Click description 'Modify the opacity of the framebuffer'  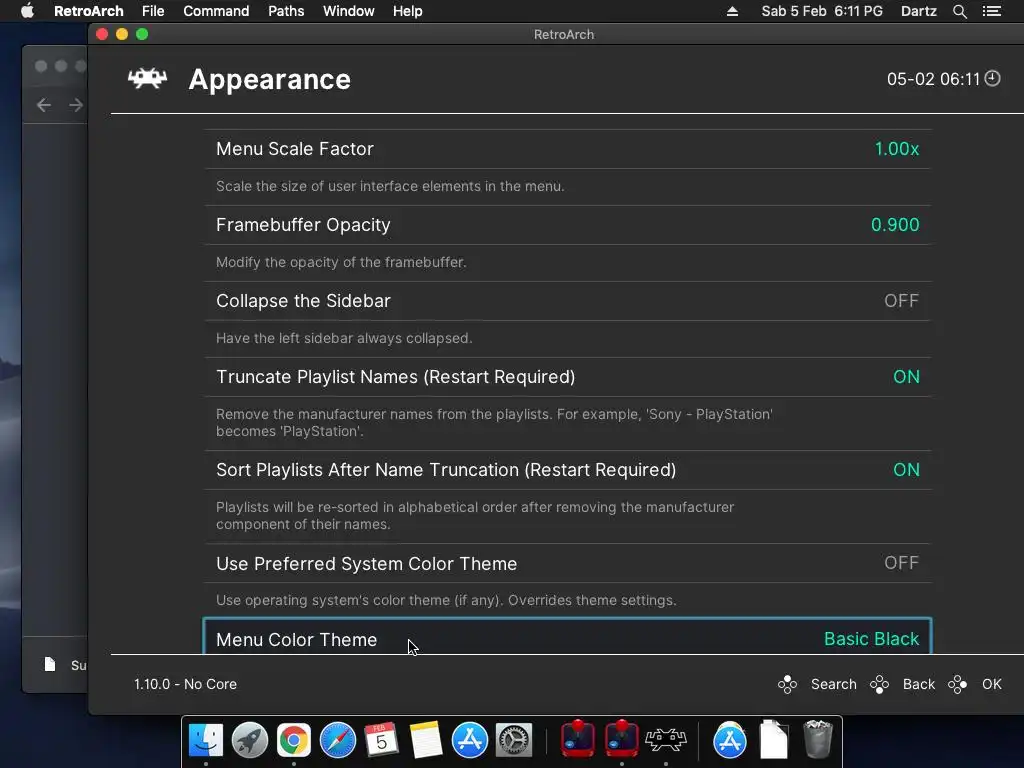[x=341, y=262]
